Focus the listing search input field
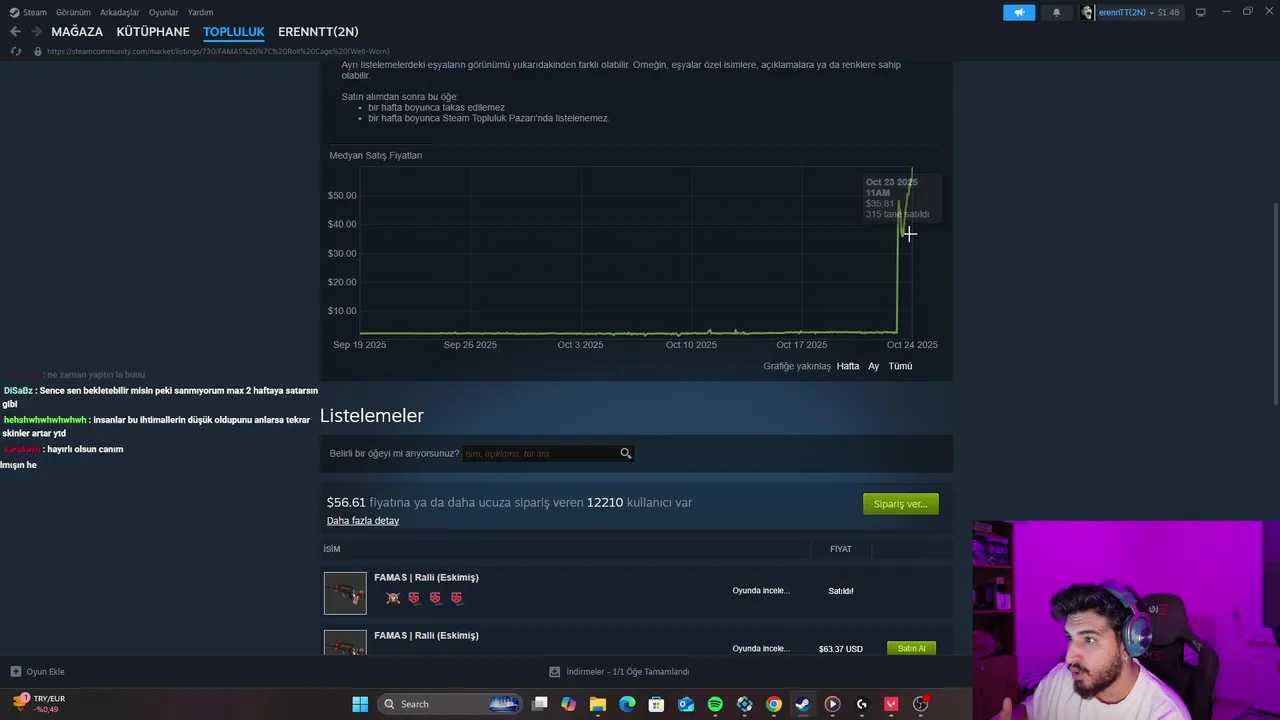This screenshot has height=720, width=1280. [x=540, y=453]
